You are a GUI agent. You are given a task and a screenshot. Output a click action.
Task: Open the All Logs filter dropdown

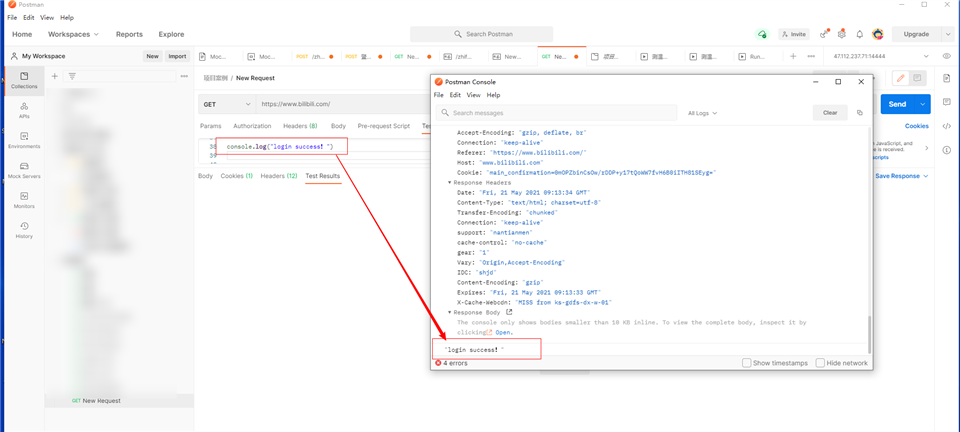702,113
